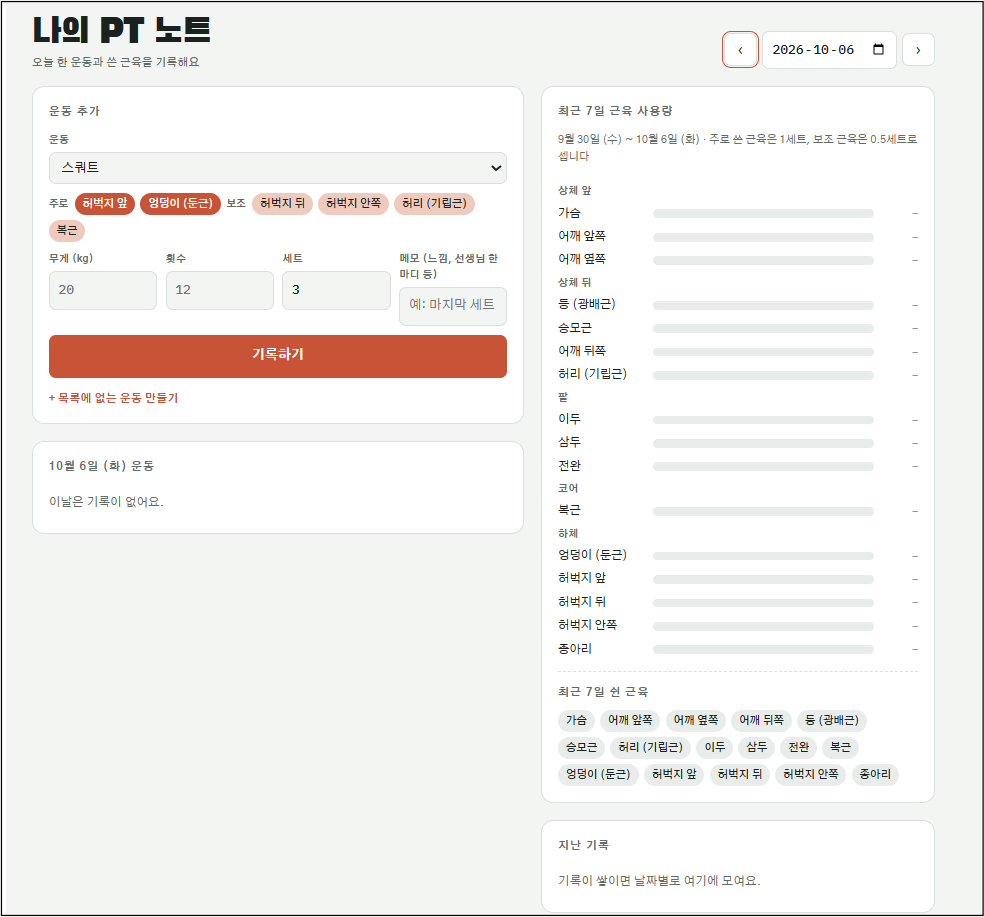Viewport: 984px width, 917px height.
Task: Click the 어깨 앞쪽 rested muscle chip
Action: (x=630, y=721)
